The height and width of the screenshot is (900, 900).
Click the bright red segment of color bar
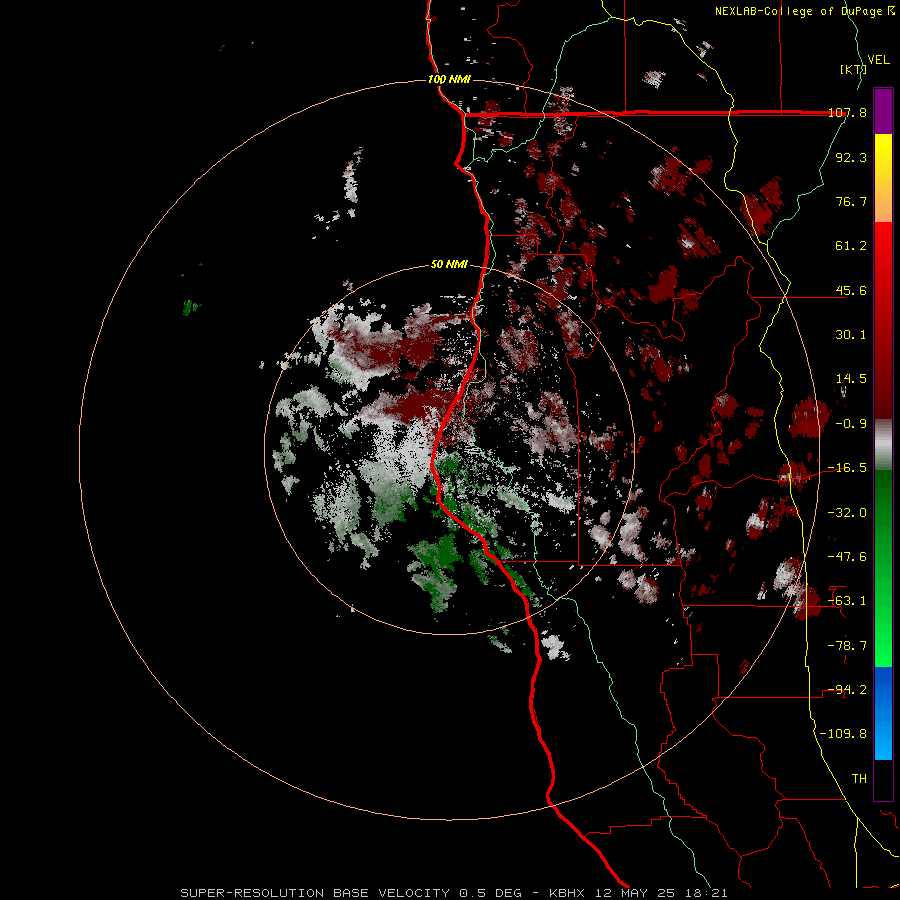coord(883,321)
